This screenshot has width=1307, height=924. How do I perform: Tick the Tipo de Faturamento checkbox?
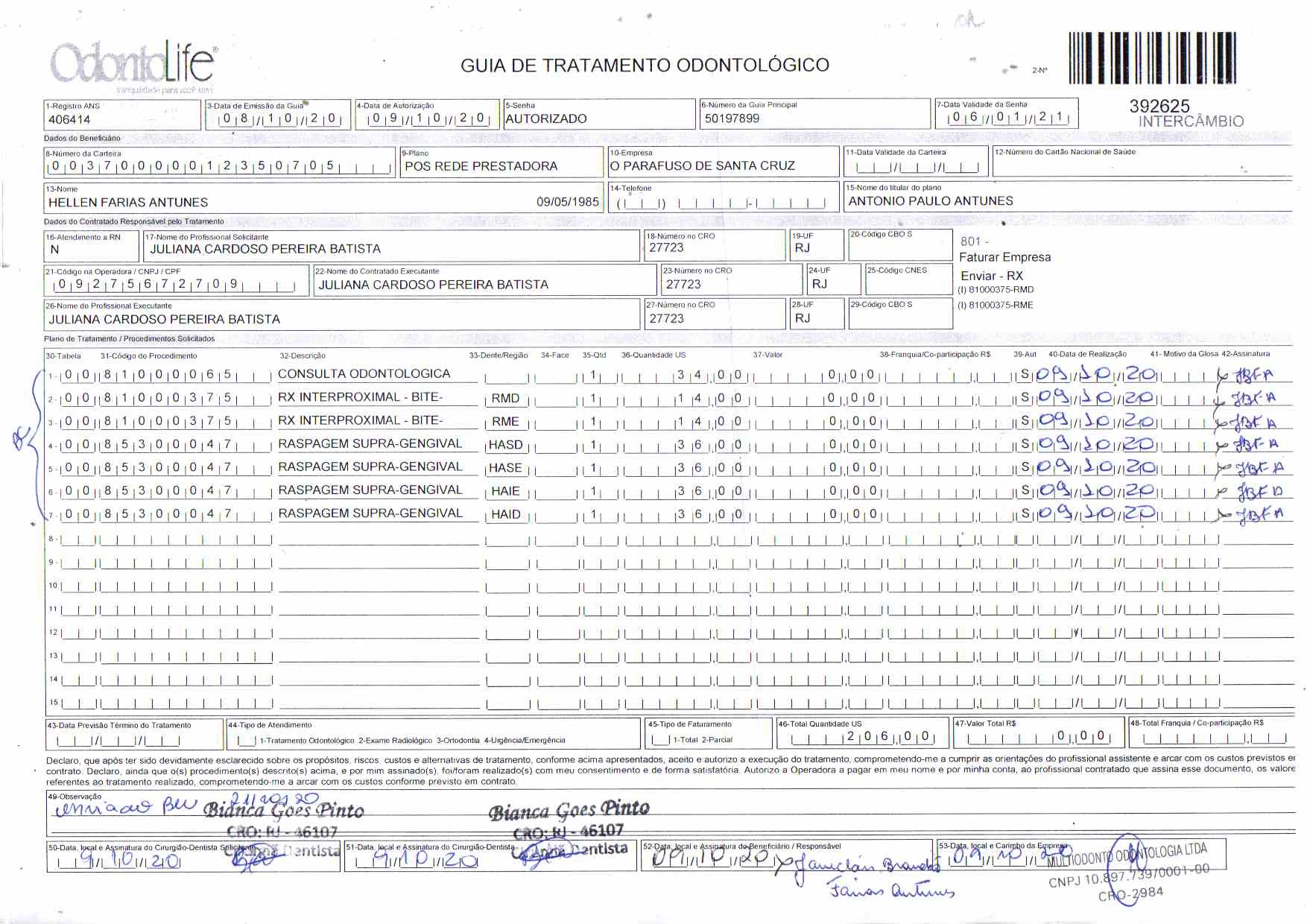[660, 740]
